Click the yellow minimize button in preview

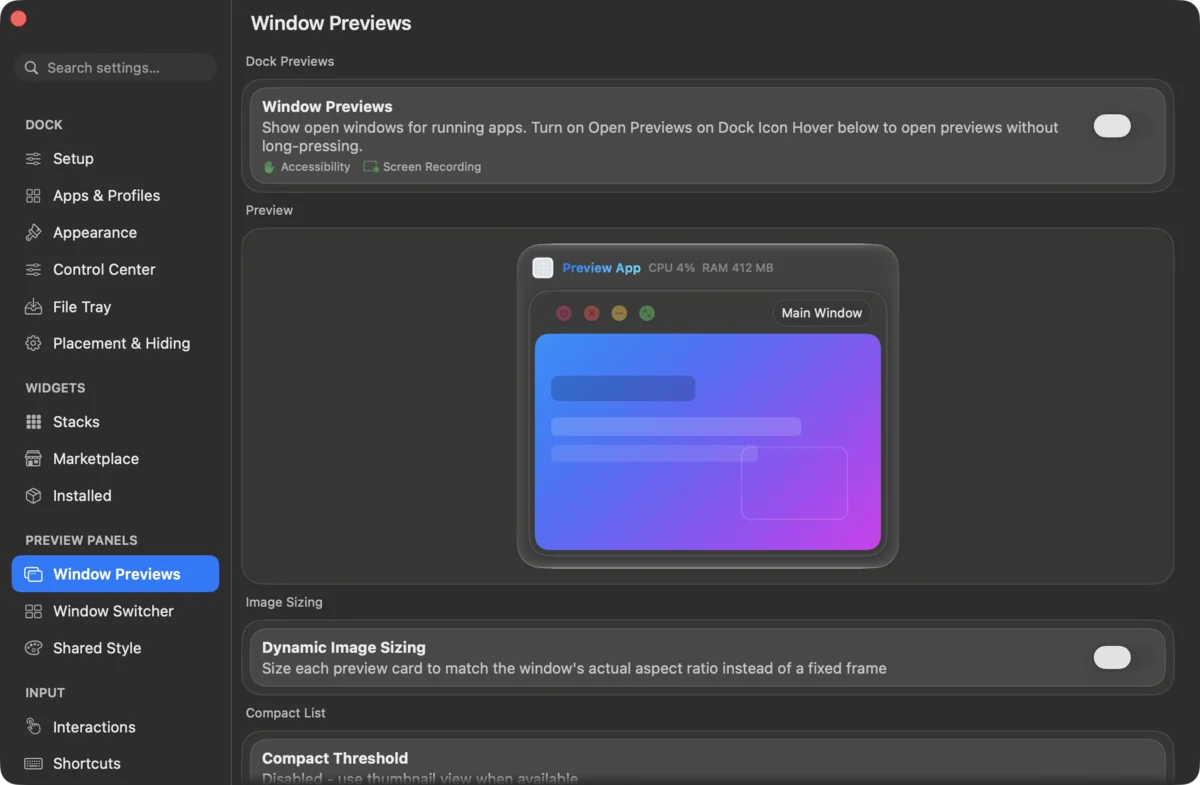point(619,313)
